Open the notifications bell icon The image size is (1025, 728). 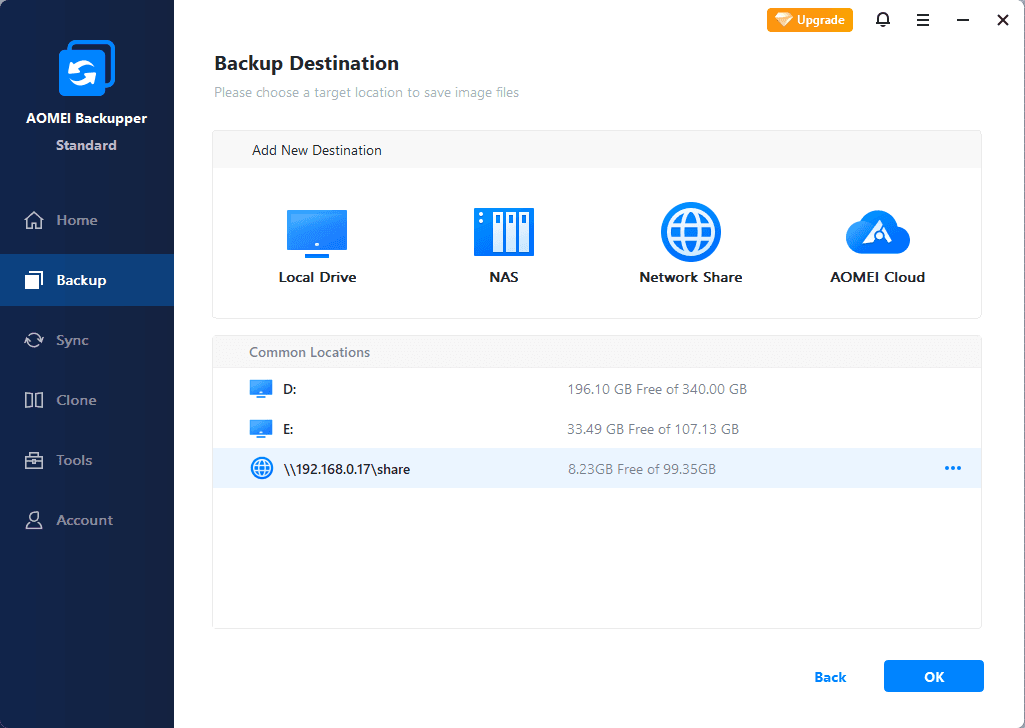883,20
